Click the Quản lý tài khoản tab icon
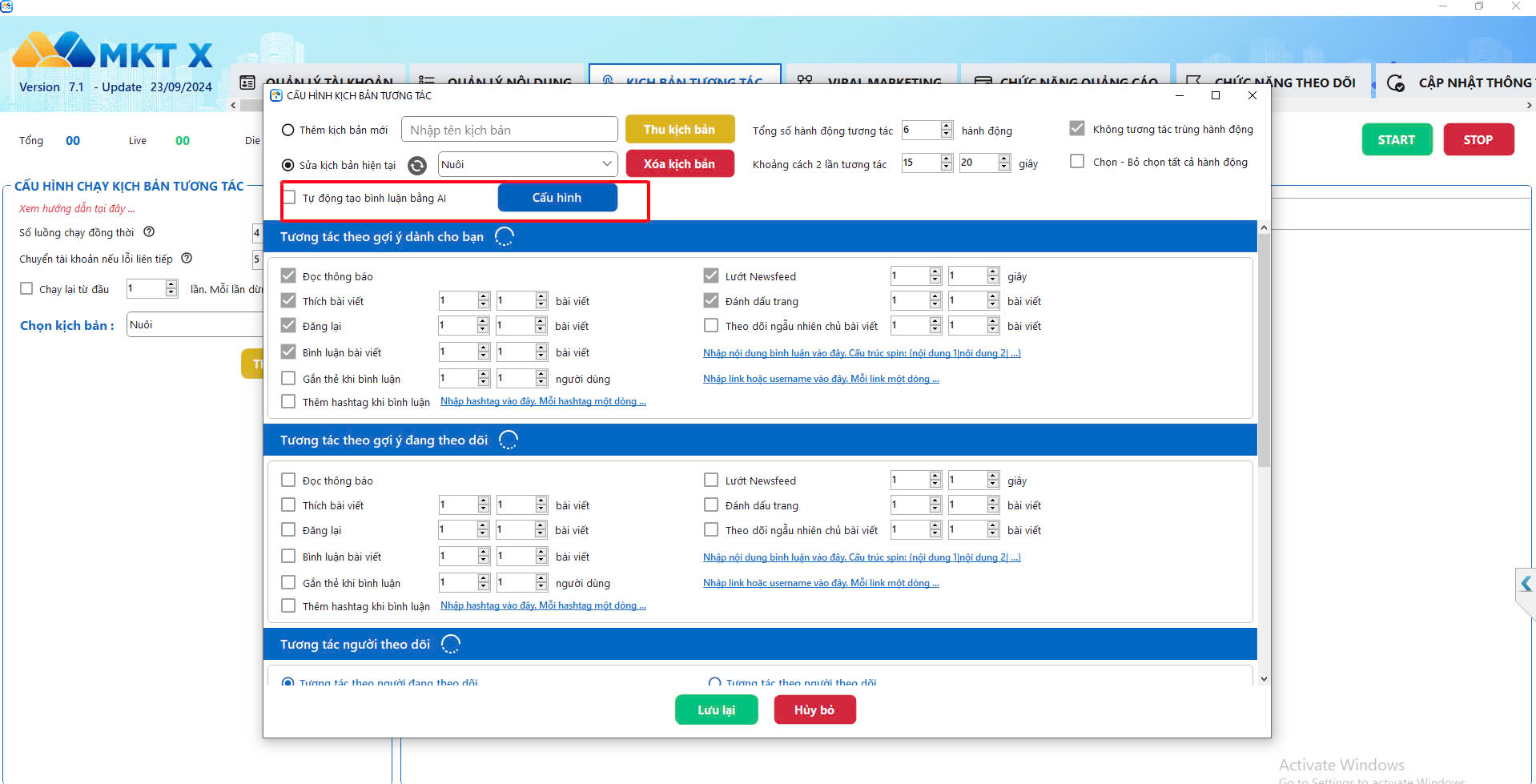Image resolution: width=1536 pixels, height=784 pixels. pyautogui.click(x=247, y=82)
